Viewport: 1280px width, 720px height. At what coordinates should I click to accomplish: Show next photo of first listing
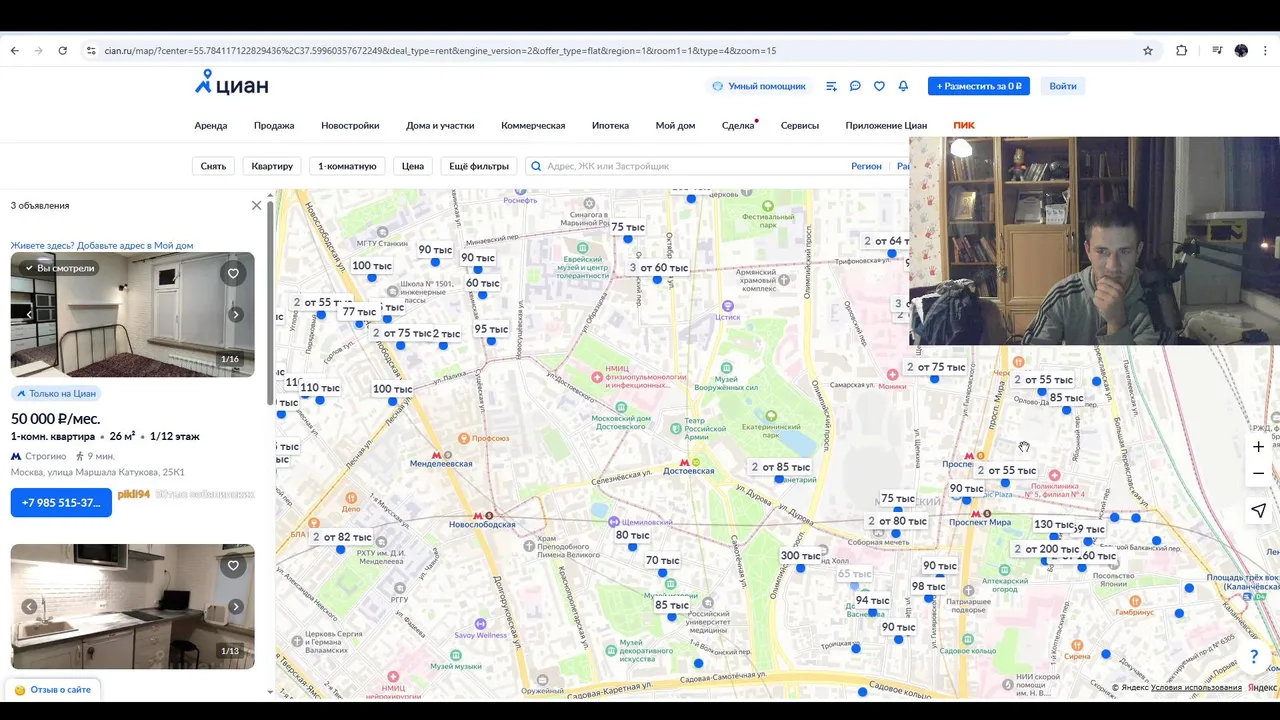(236, 314)
